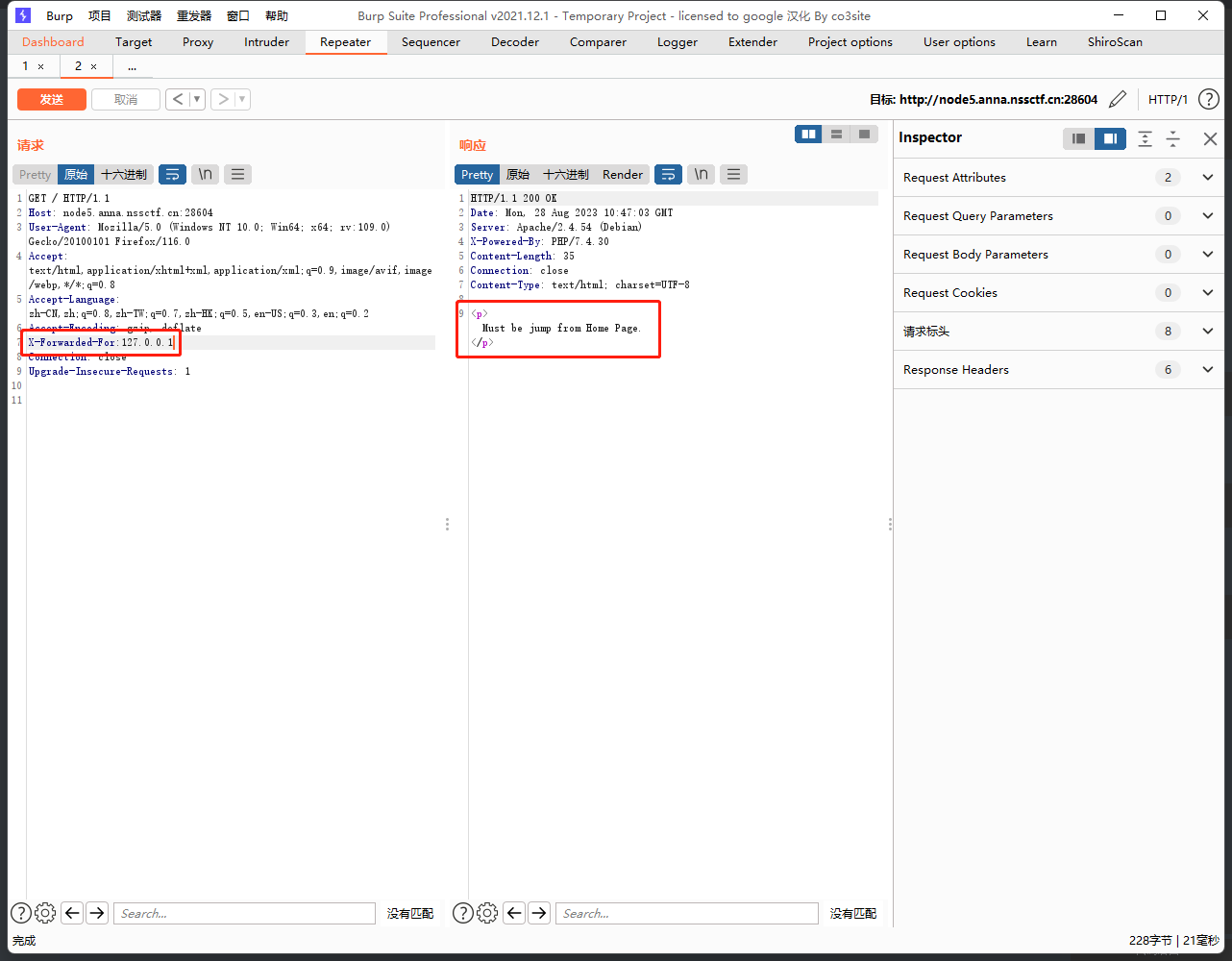Toggle response non-printable \n characters
The height and width of the screenshot is (961, 1232).
click(701, 174)
